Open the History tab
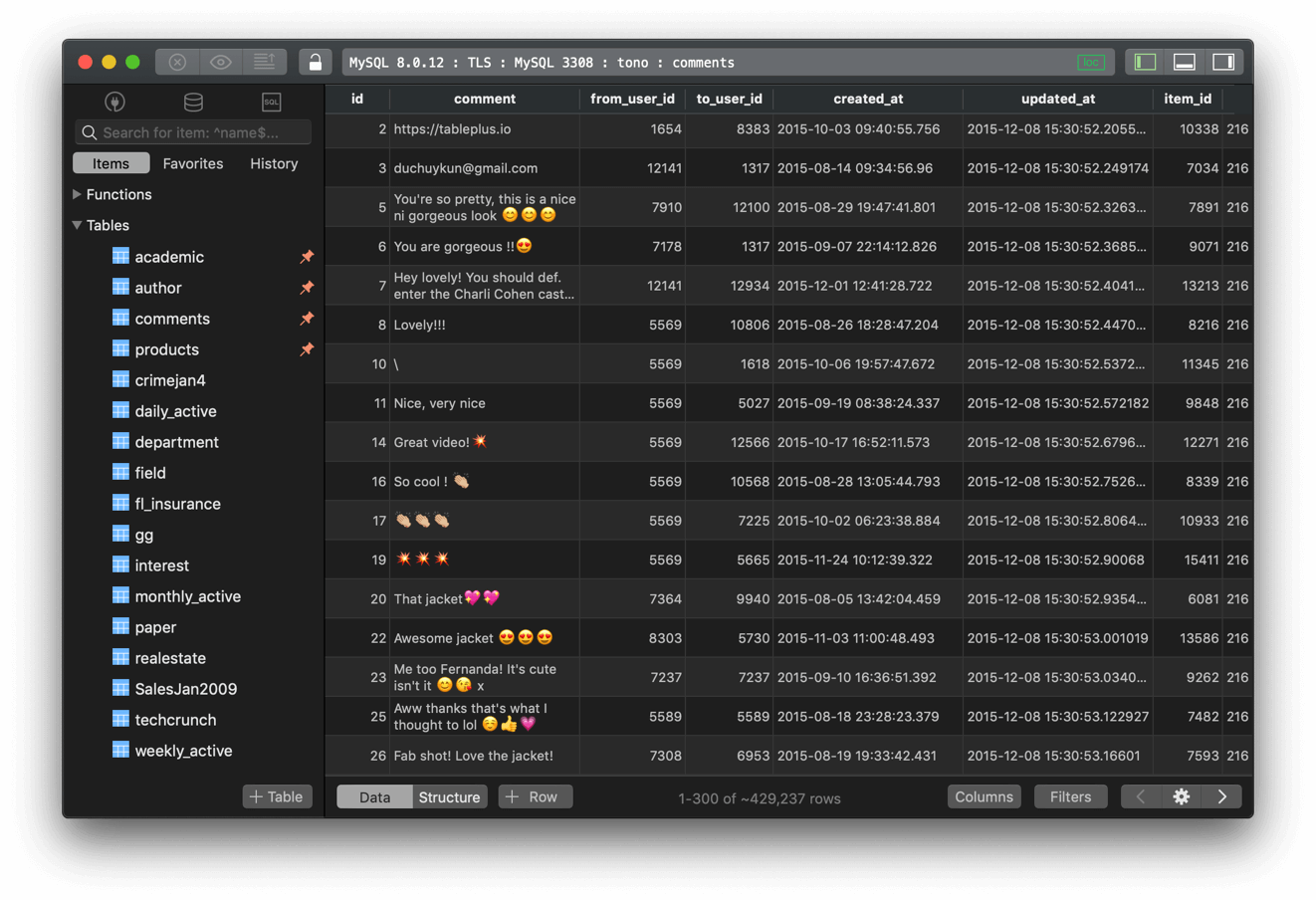1316x900 pixels. pyautogui.click(x=274, y=163)
